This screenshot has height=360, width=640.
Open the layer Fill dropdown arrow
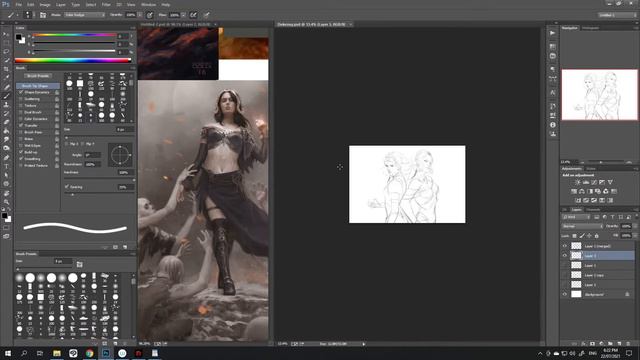[x=634, y=236]
